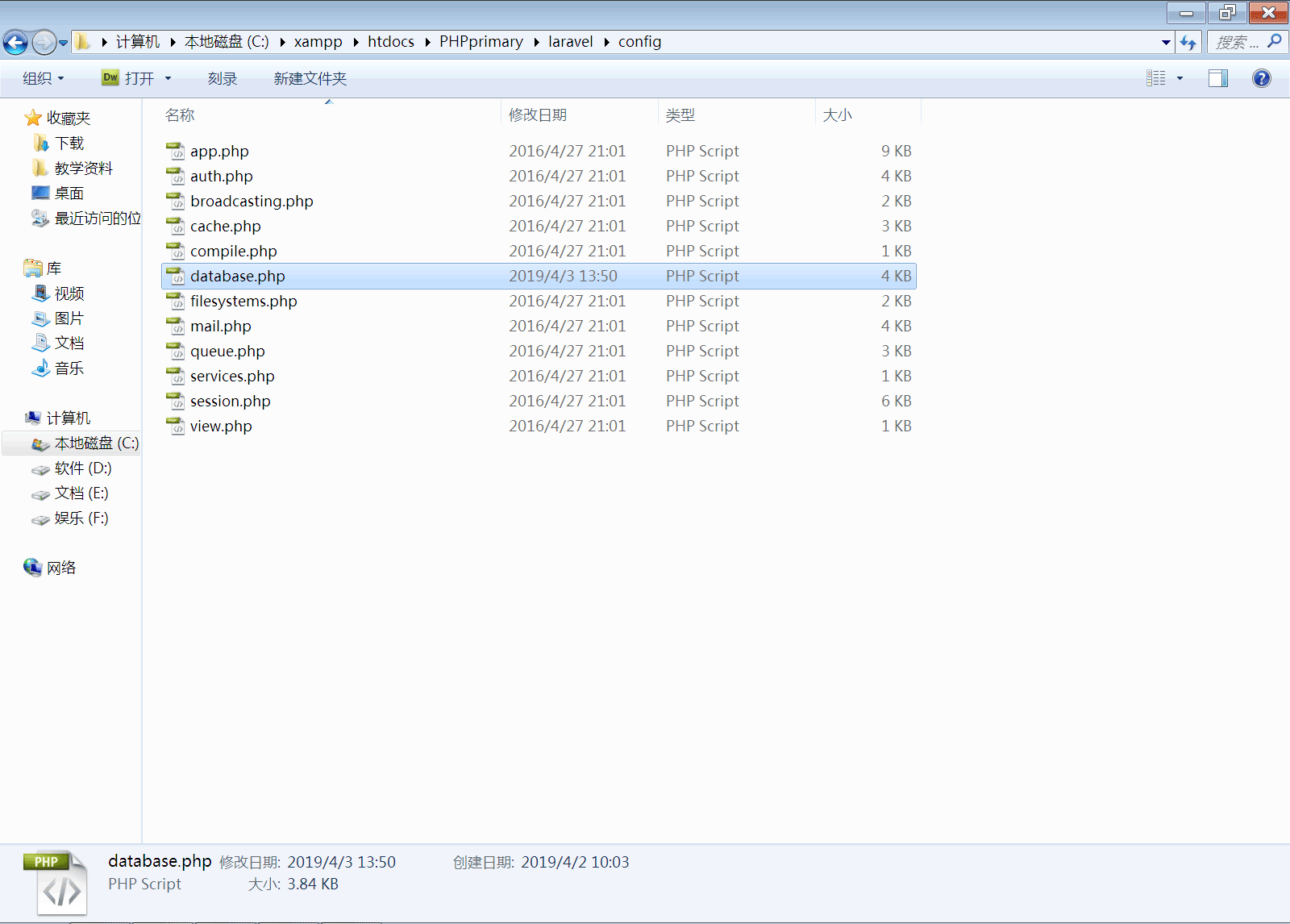Image resolution: width=1290 pixels, height=924 pixels.
Task: Select the view.php file icon
Action: (x=176, y=427)
